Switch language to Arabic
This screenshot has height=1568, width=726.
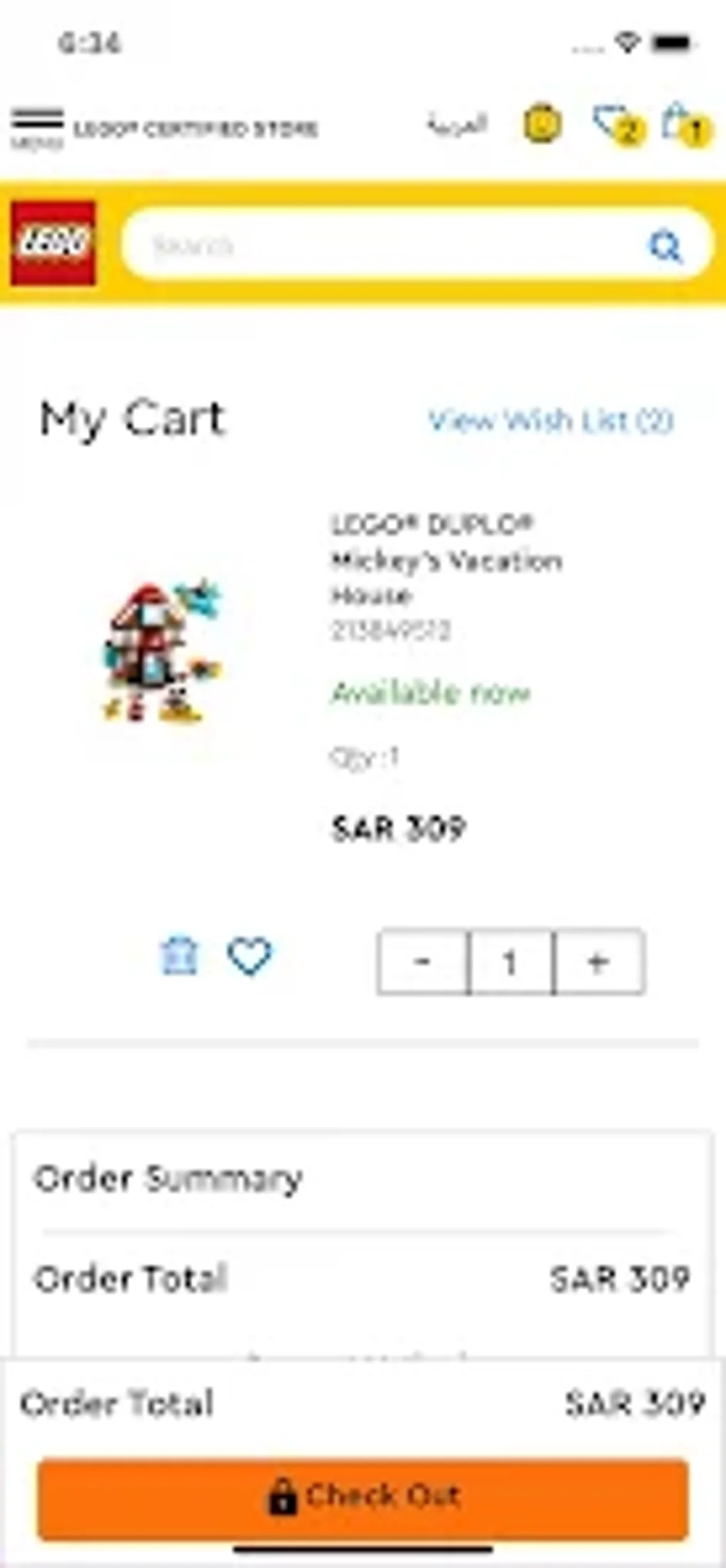pos(457,125)
